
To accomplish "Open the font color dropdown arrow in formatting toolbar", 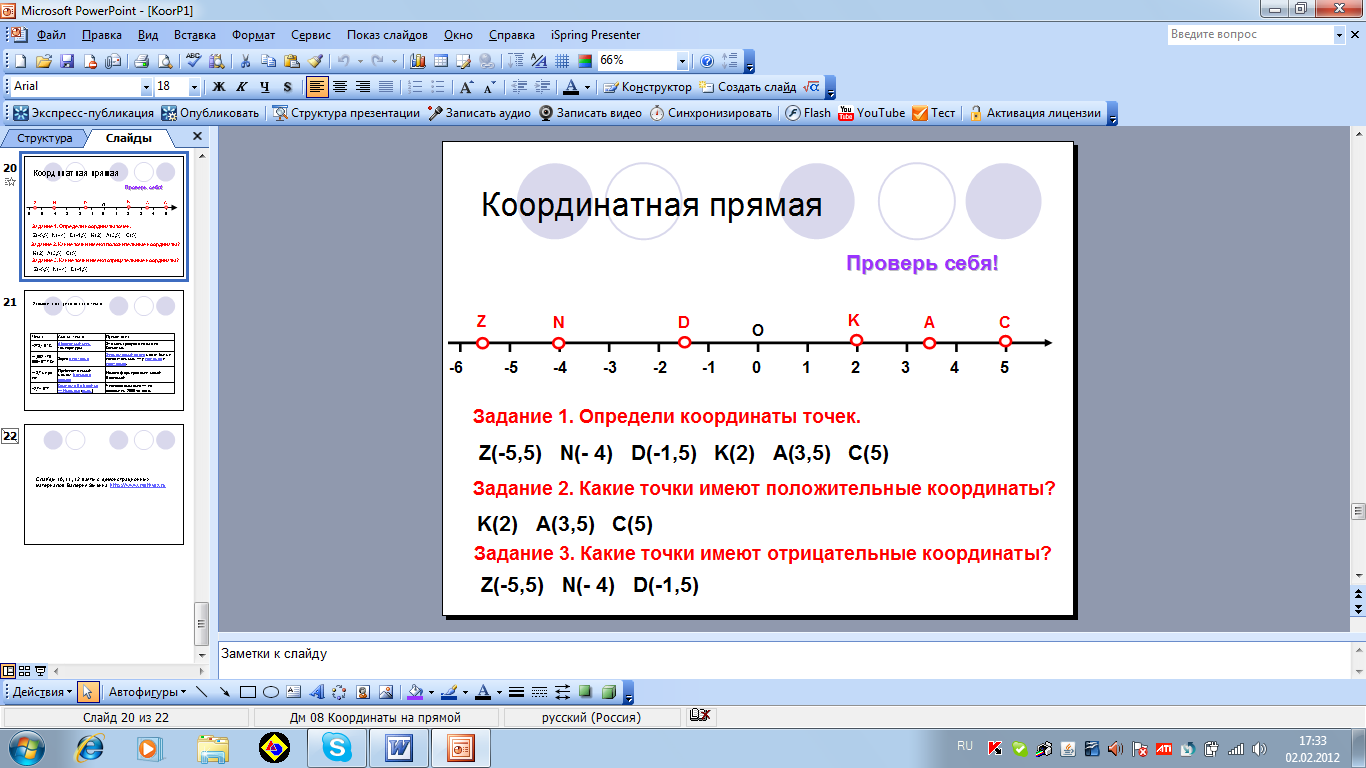I will coord(588,87).
